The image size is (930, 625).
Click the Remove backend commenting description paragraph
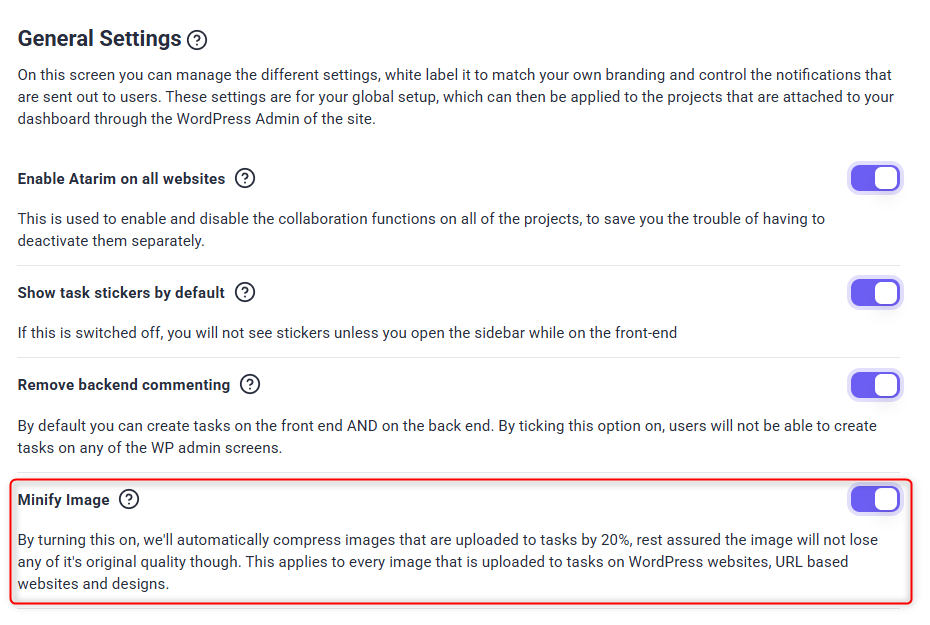point(446,436)
